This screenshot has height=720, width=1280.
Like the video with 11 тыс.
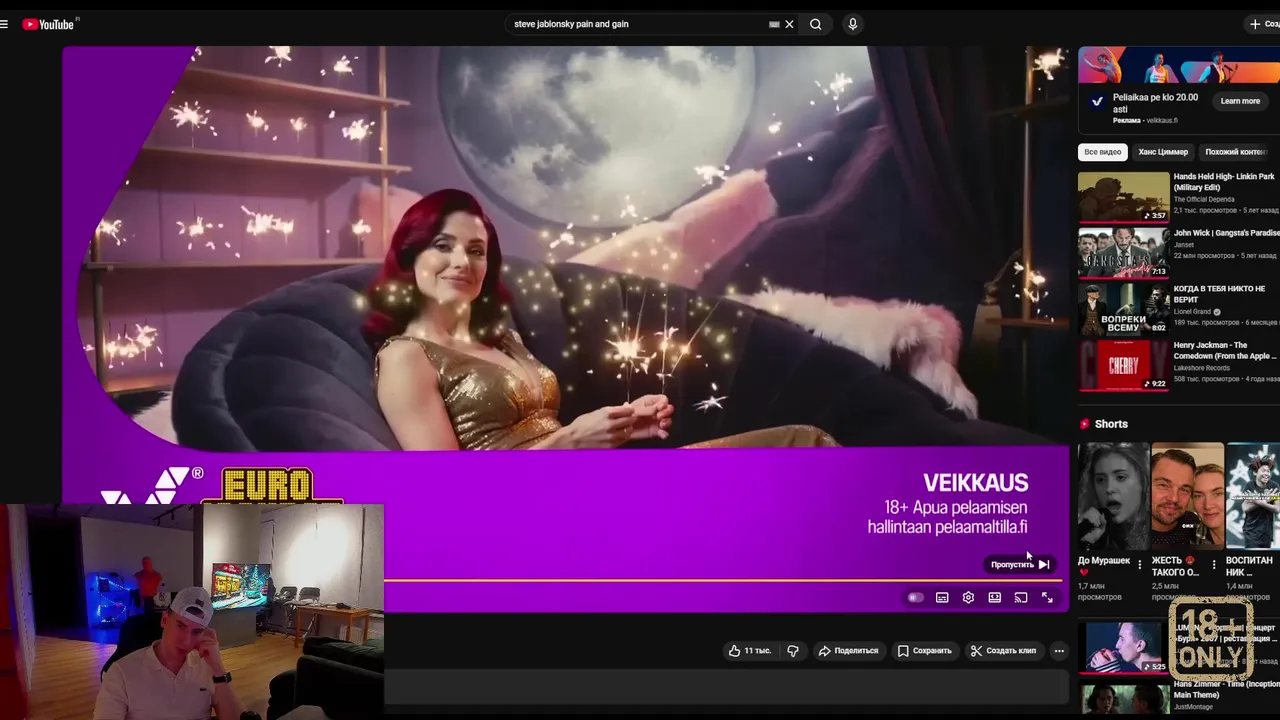pyautogui.click(x=750, y=651)
